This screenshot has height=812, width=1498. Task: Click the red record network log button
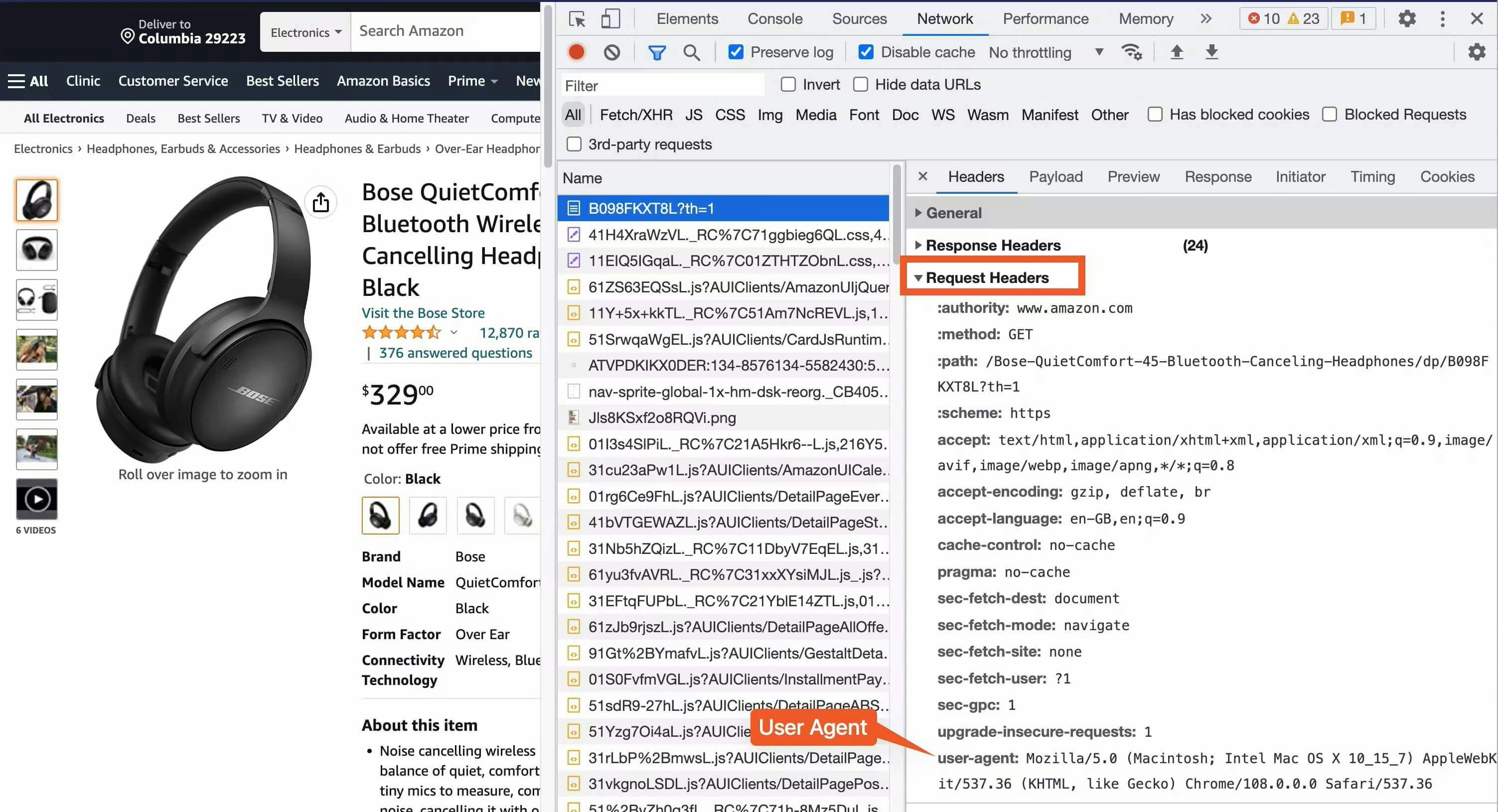[576, 52]
